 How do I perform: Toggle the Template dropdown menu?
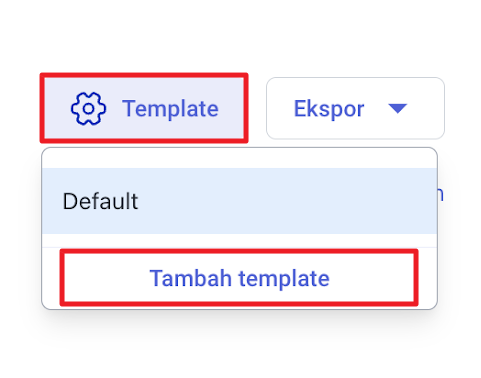pos(144,108)
